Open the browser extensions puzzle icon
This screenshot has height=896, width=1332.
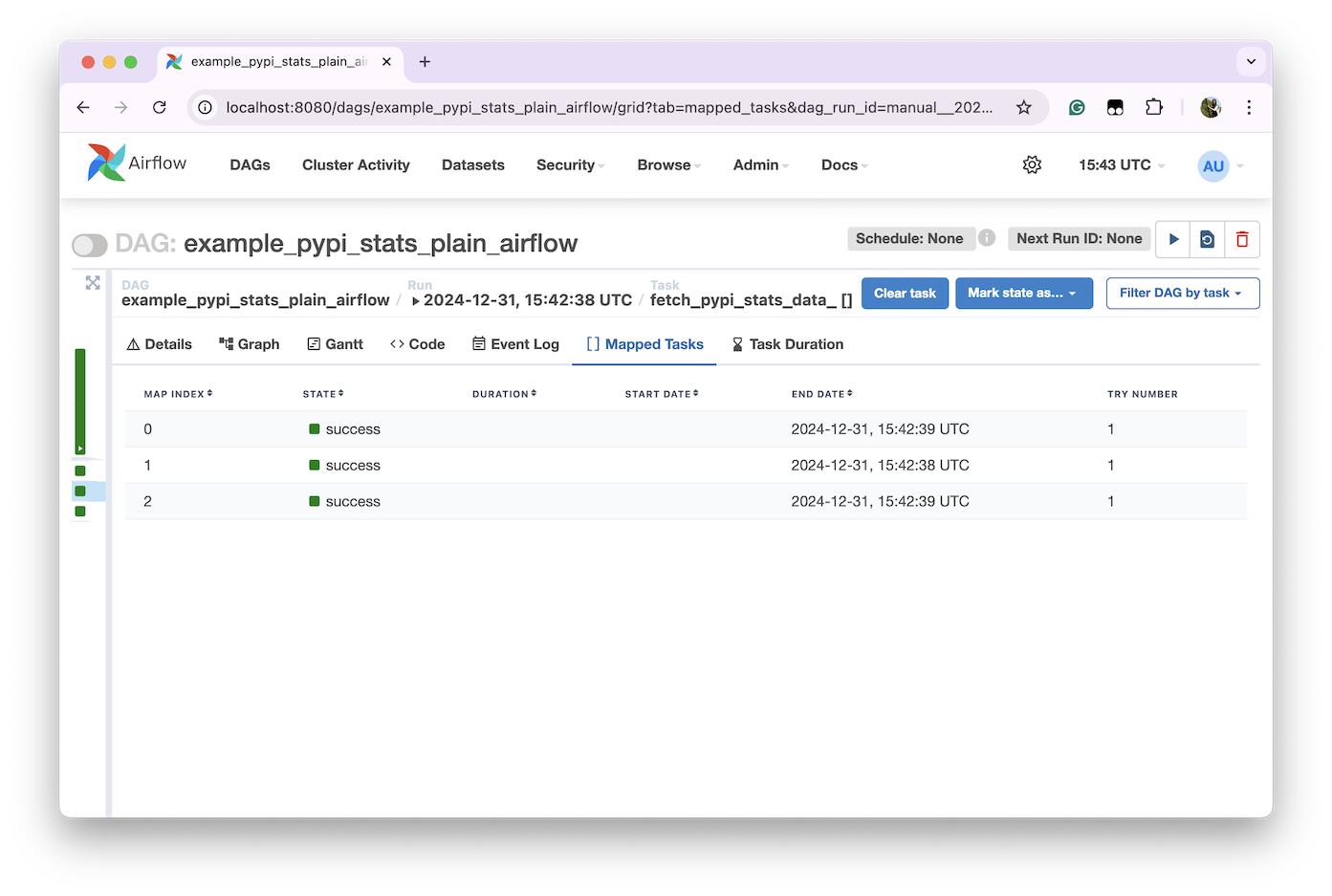click(x=1154, y=107)
